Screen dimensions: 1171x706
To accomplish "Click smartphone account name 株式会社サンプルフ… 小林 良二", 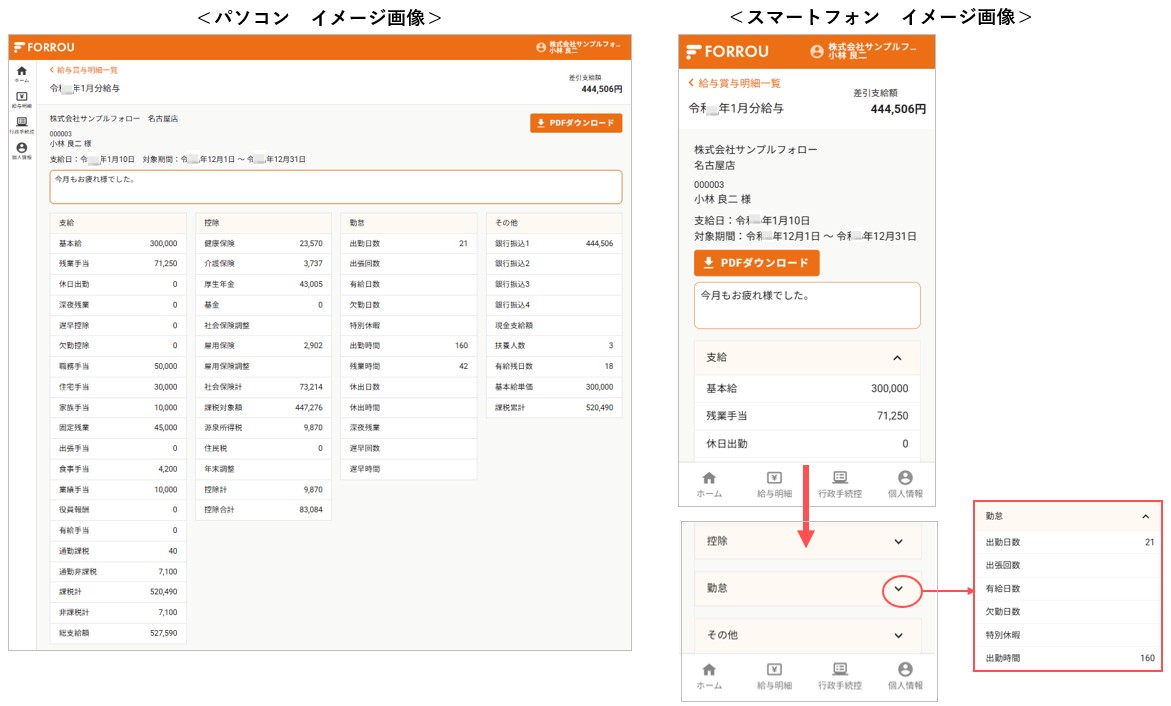I will coord(872,51).
